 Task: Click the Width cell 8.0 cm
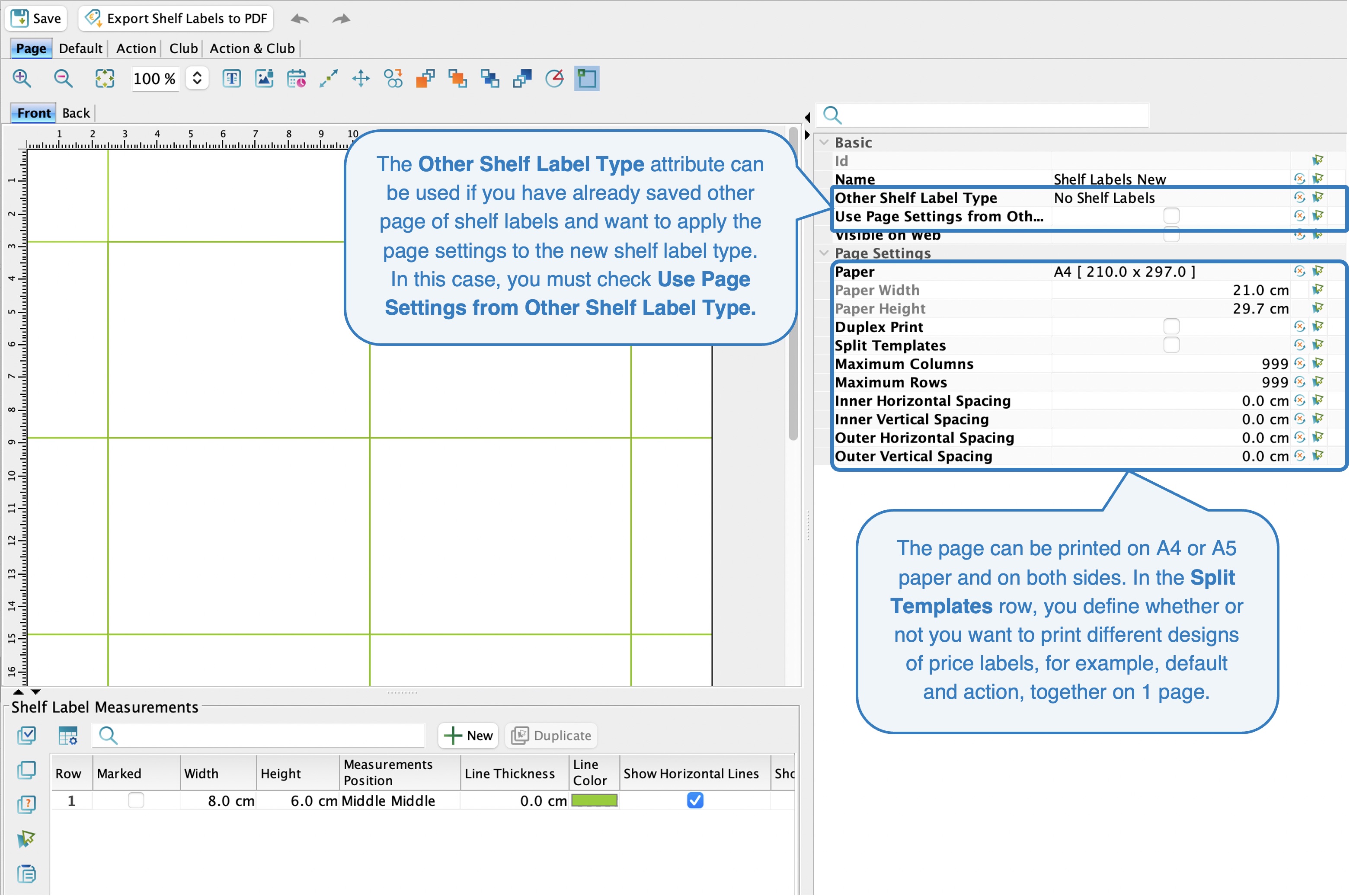pyautogui.click(x=218, y=800)
